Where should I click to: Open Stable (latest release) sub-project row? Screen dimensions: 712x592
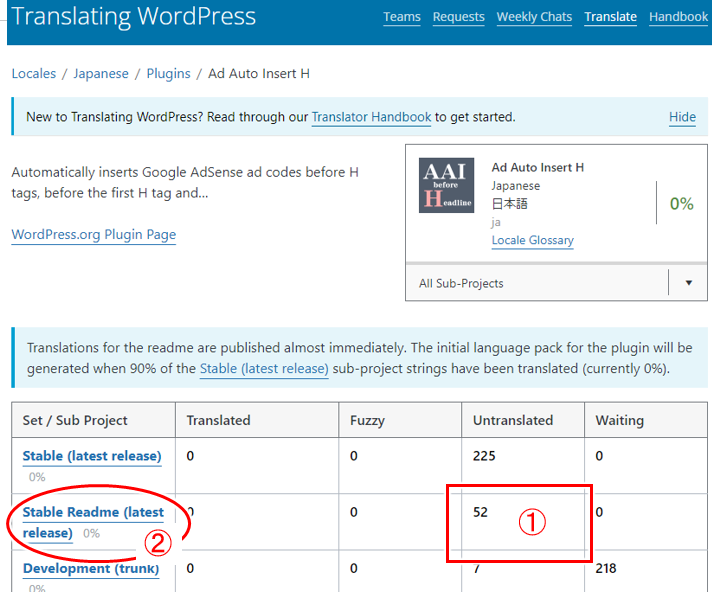point(92,456)
